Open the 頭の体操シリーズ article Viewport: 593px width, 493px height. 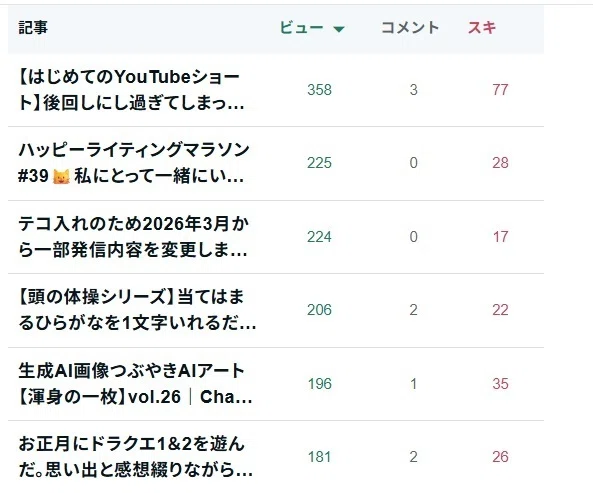click(137, 310)
